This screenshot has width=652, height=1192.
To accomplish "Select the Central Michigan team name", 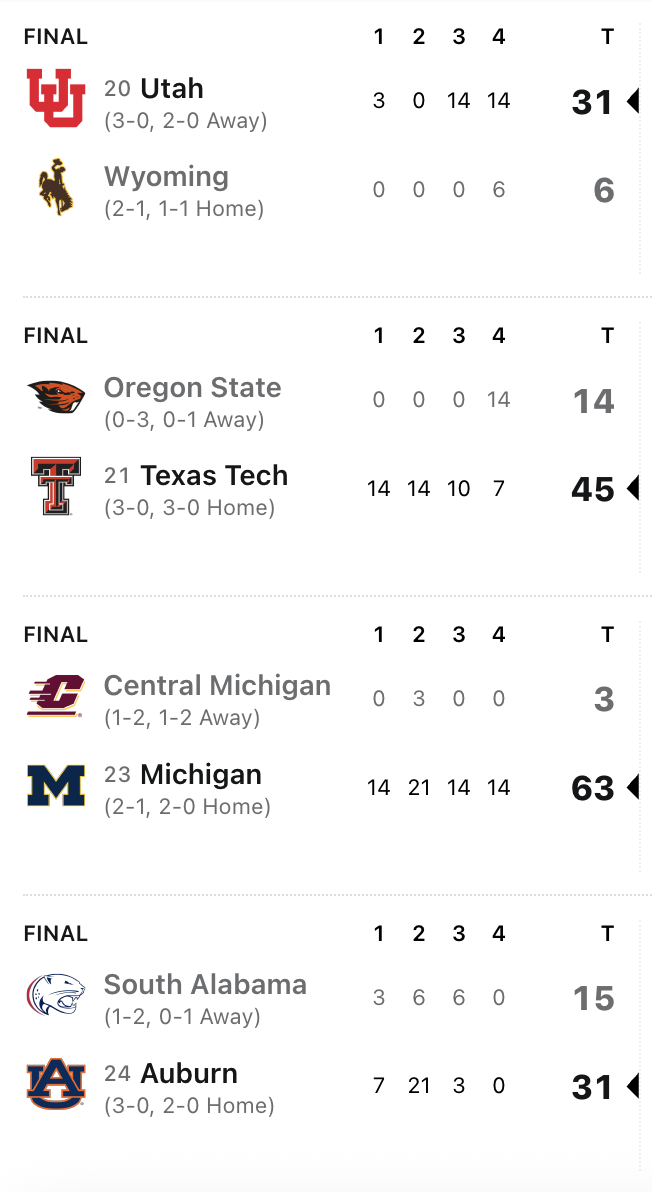I will [x=217, y=685].
